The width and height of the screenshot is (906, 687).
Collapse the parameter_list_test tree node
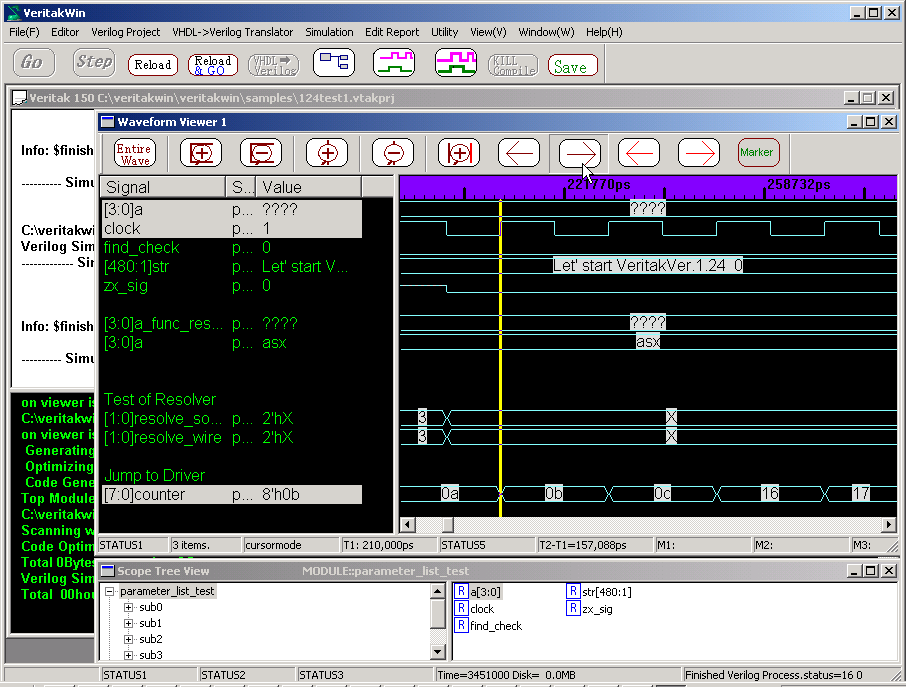click(109, 591)
